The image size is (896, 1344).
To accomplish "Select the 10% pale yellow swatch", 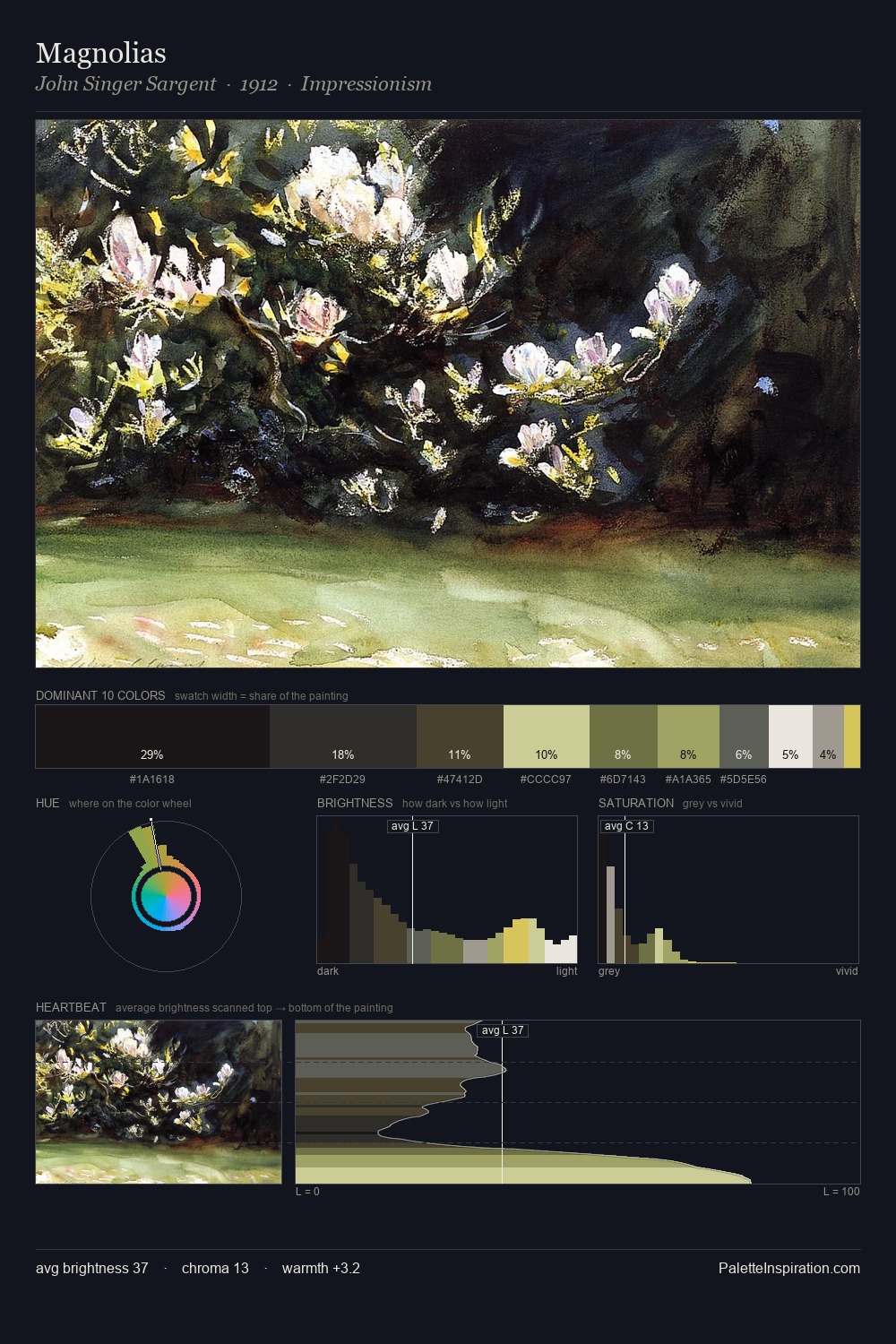I will click(x=547, y=737).
